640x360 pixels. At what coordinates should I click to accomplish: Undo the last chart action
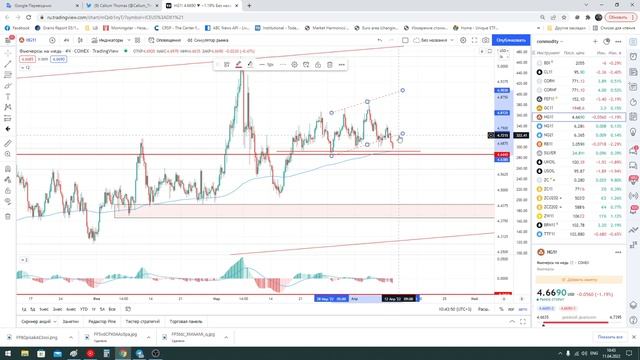click(380, 40)
